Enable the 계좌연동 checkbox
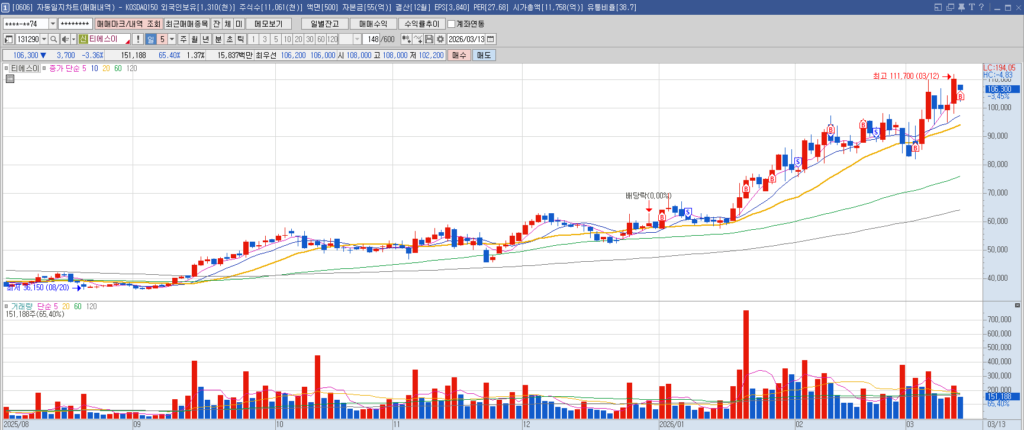The width and height of the screenshot is (1024, 430). [x=452, y=23]
